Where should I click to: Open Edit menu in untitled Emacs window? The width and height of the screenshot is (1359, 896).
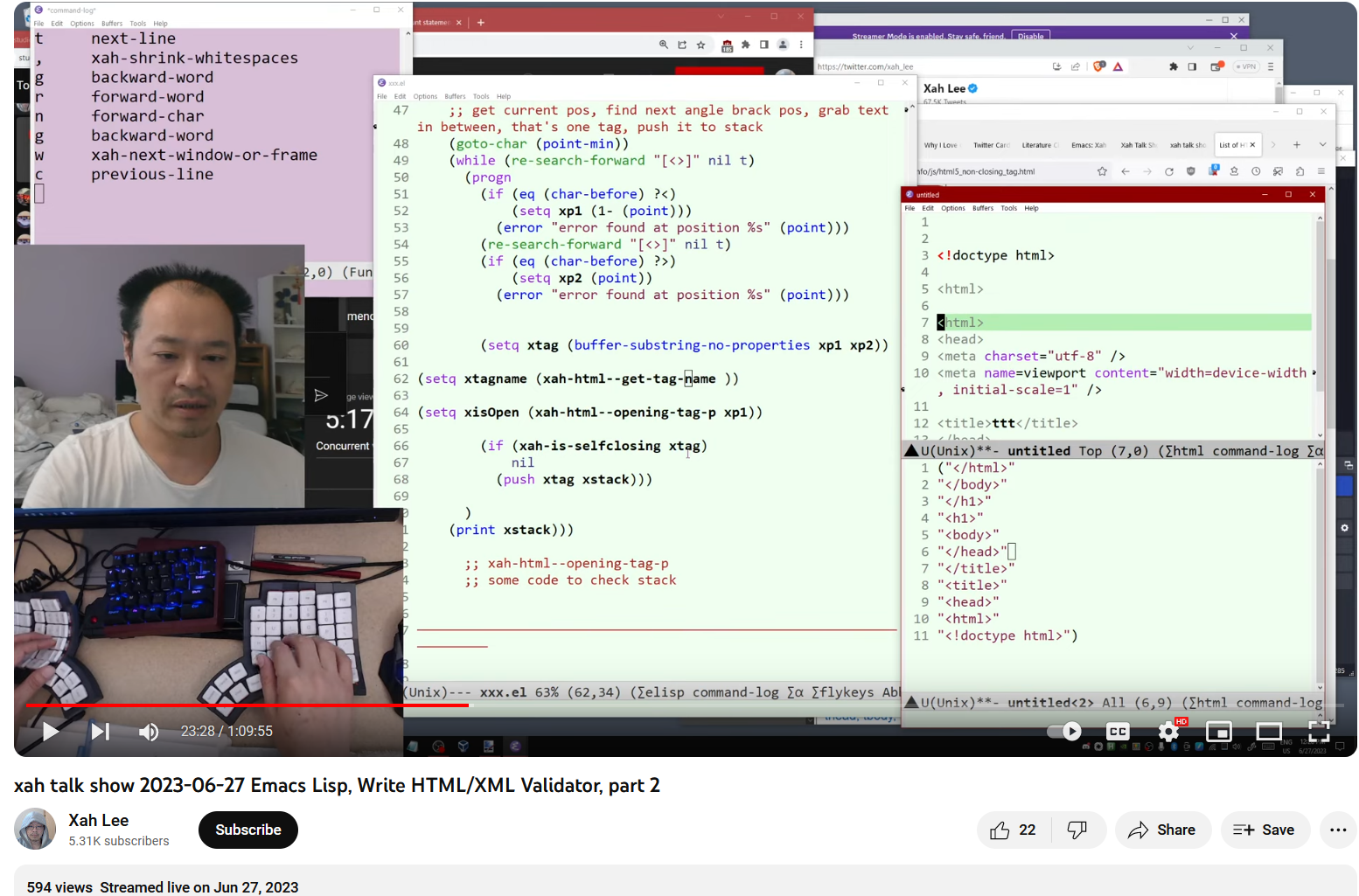928,208
